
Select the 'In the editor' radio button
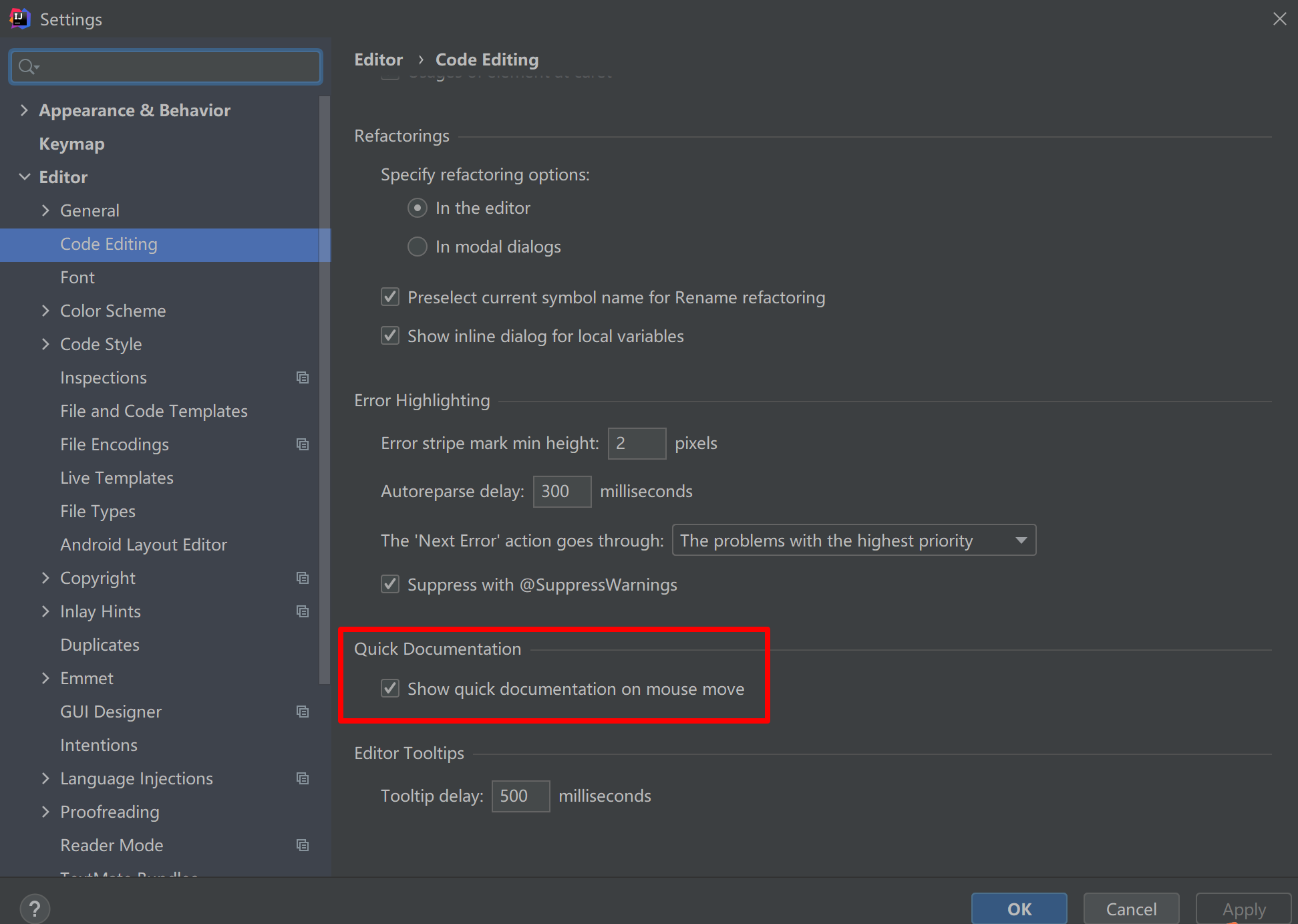coord(418,208)
